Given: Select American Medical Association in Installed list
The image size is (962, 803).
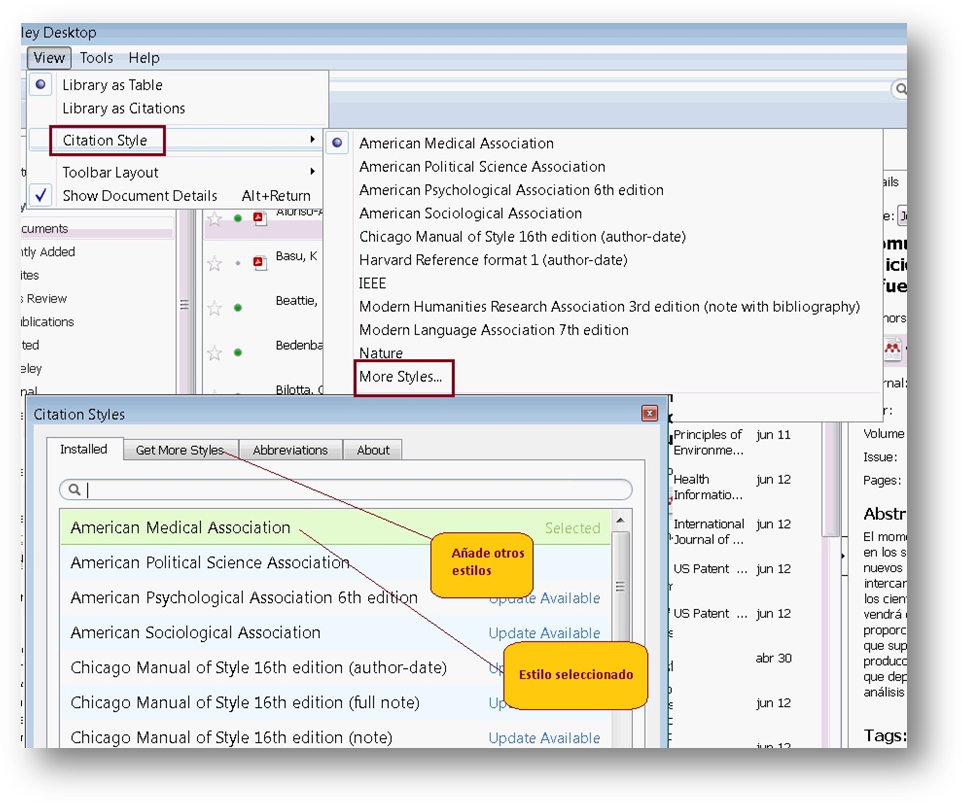Looking at the screenshot, I should click(336, 528).
